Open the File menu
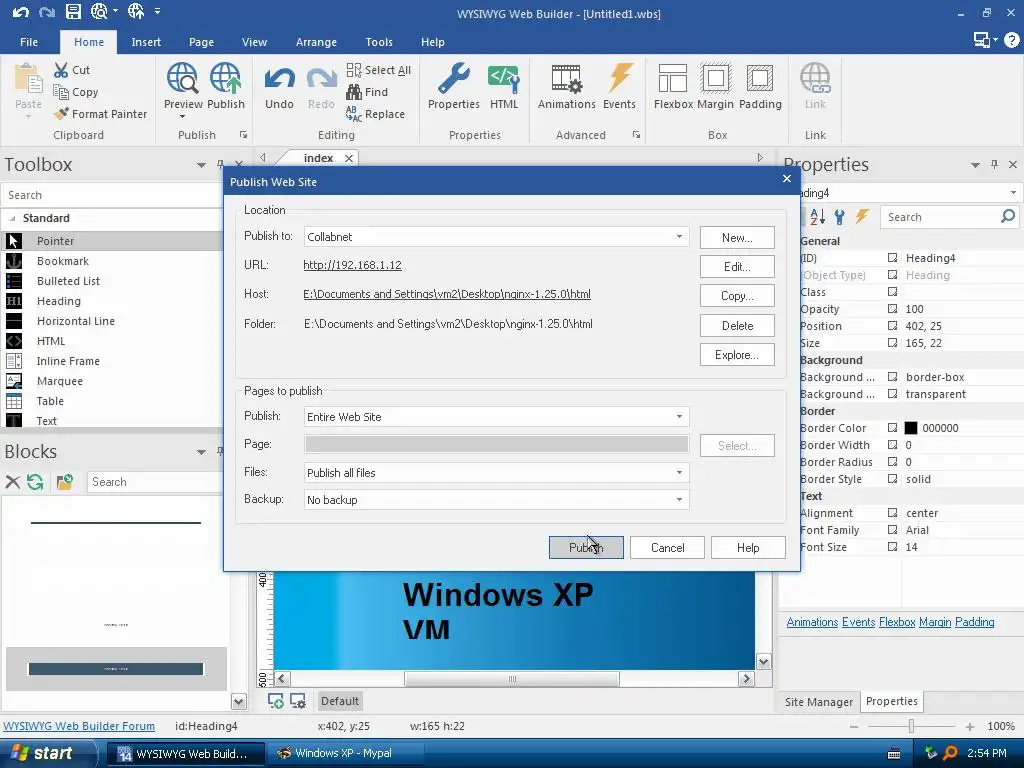The width and height of the screenshot is (1024, 768). pos(29,42)
